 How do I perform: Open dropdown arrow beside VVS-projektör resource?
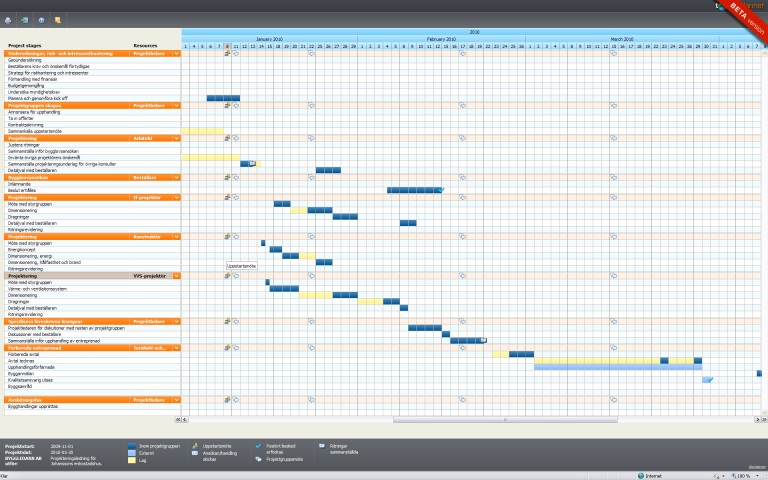tap(176, 276)
